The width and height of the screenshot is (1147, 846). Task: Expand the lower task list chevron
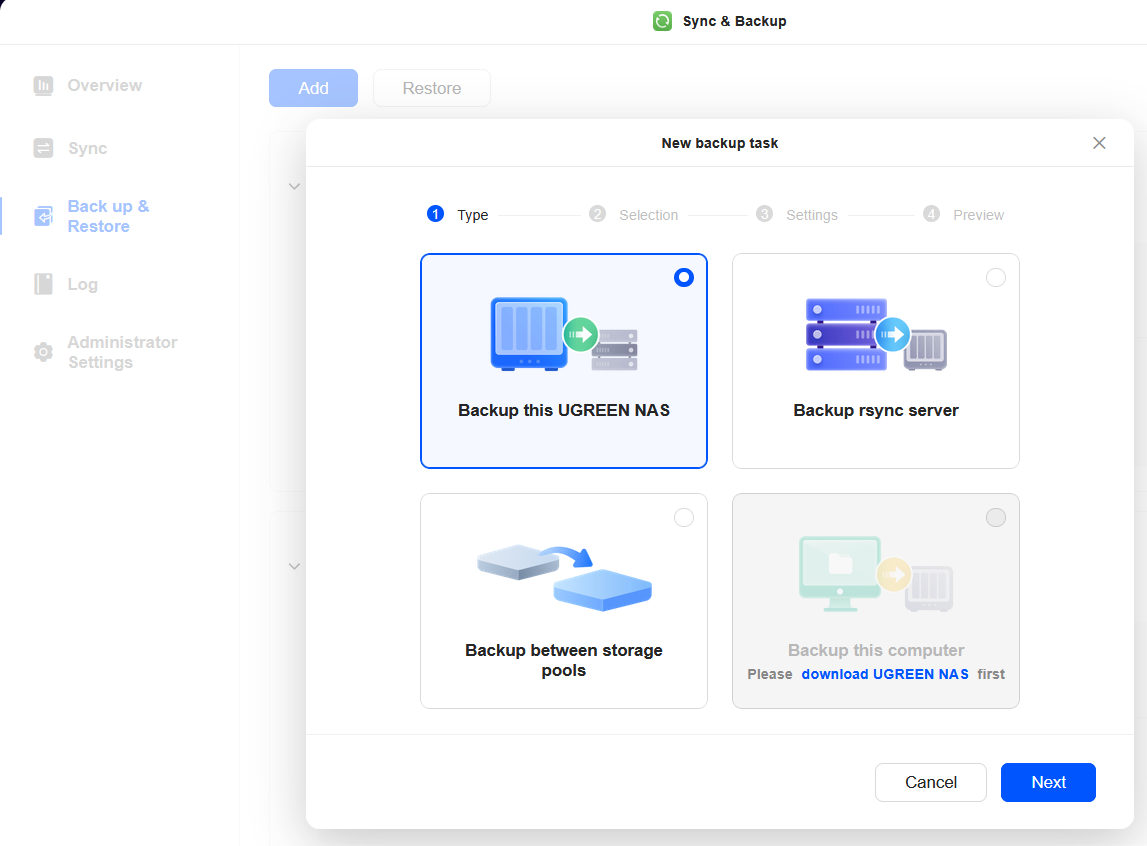(294, 566)
